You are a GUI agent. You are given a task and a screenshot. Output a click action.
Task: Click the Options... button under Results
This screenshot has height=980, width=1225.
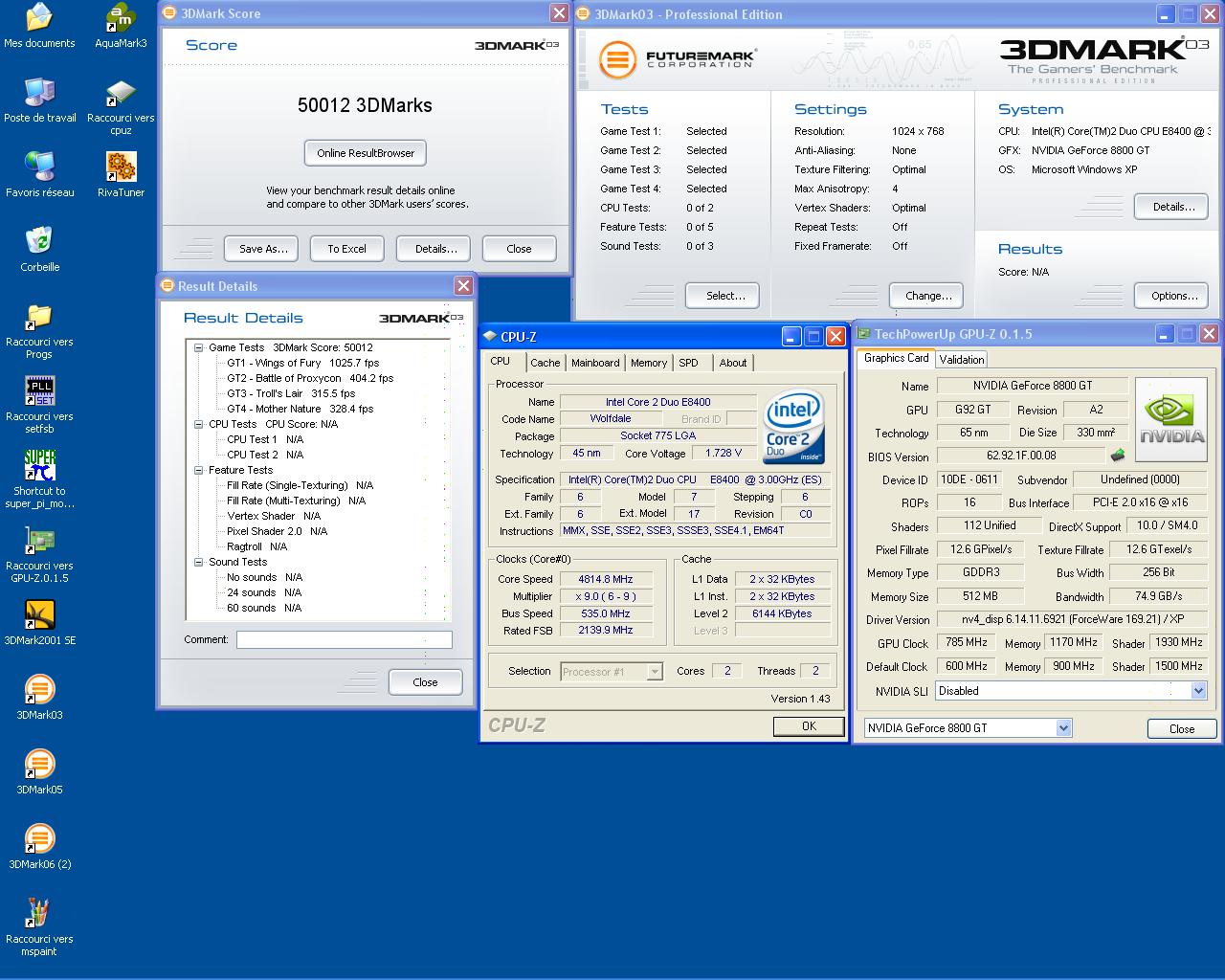[1173, 296]
